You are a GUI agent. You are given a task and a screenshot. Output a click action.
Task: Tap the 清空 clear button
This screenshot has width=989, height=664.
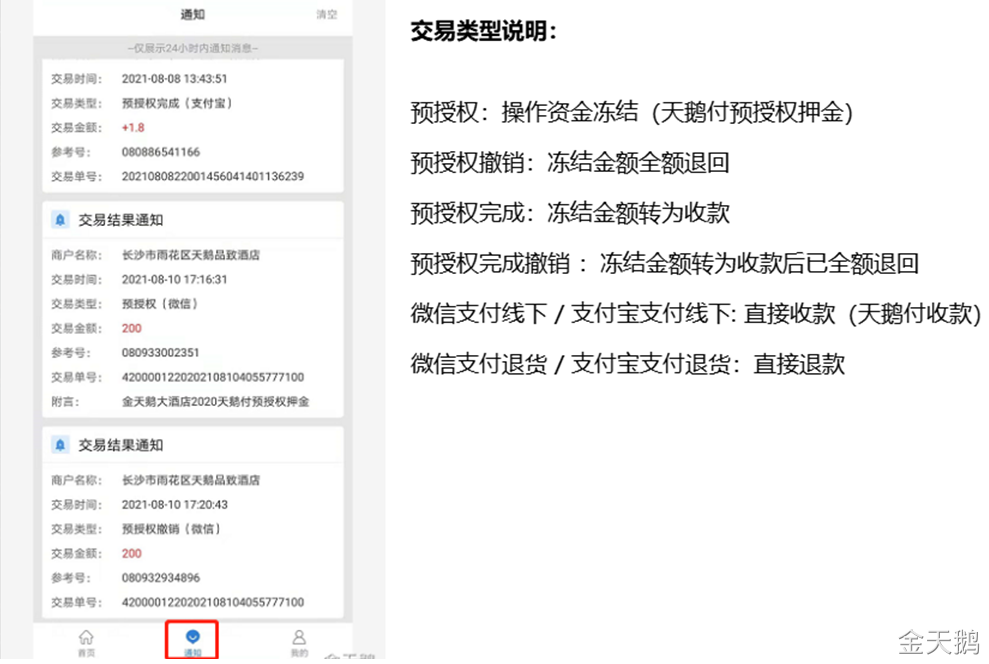tap(327, 15)
